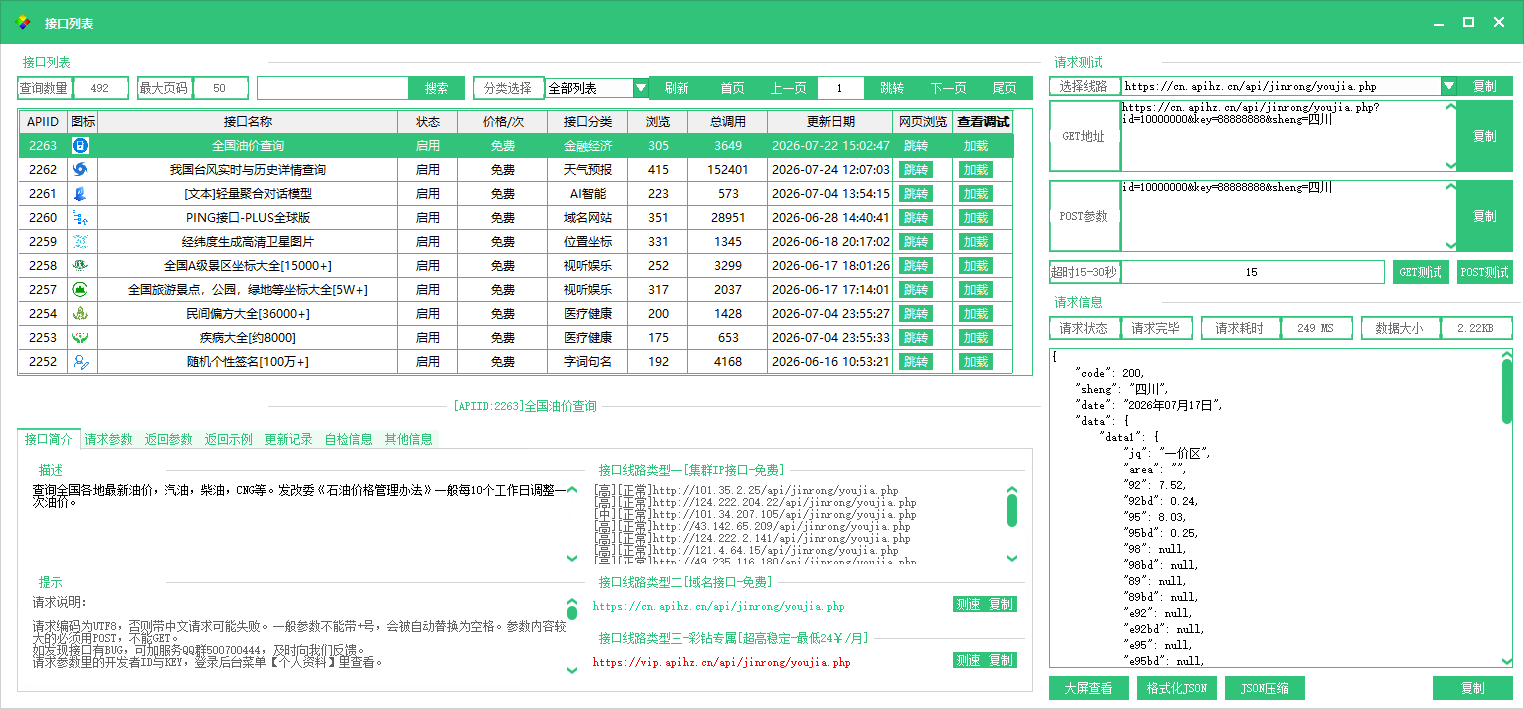The height and width of the screenshot is (709, 1524).
Task: Click the icon in row 2261 轻量聚合对话模型
Action: point(82,194)
